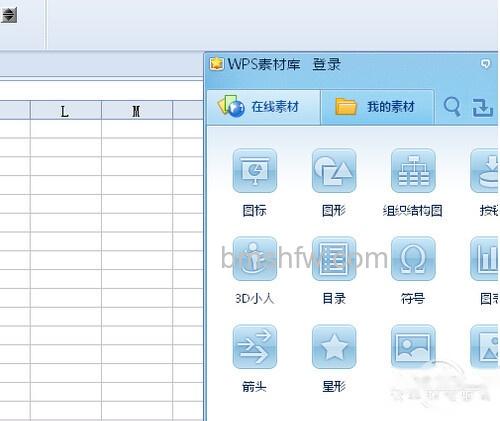Viewport: 500px width, 421px height.
Task: Click the 组织结构图 label text
Action: point(413,211)
